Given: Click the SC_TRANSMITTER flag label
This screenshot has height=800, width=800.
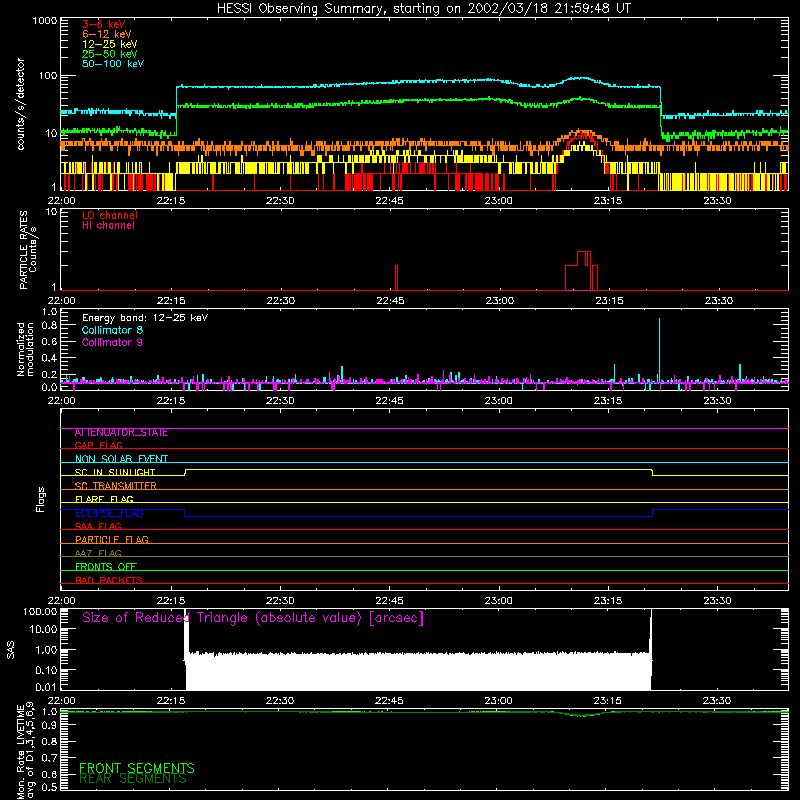Looking at the screenshot, I should [116, 486].
